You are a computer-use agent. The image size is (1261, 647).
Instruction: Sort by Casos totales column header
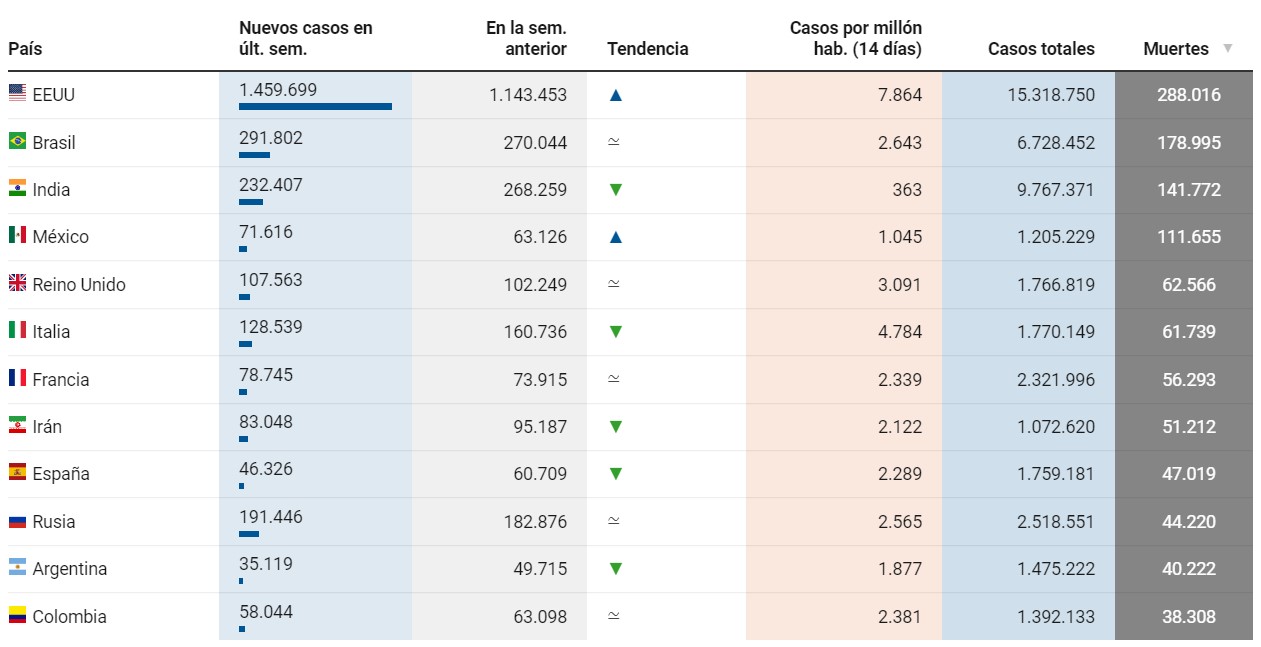[x=1041, y=48]
